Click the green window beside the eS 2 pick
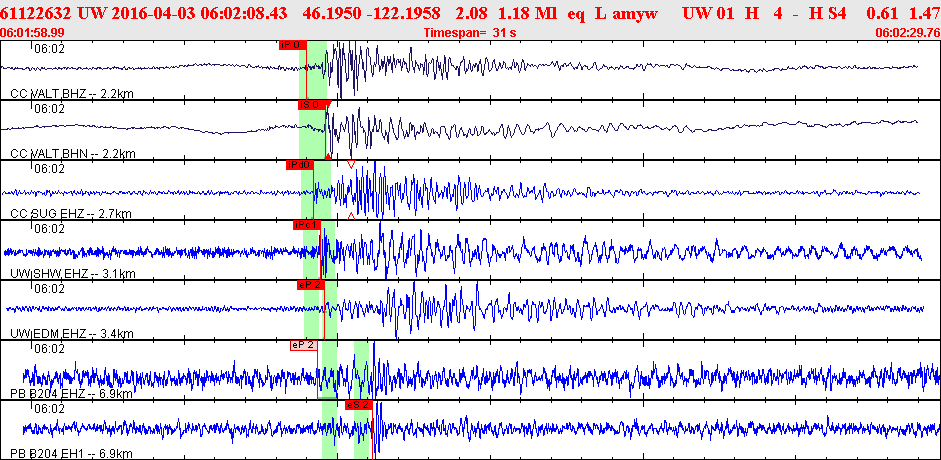 [x=361, y=429]
